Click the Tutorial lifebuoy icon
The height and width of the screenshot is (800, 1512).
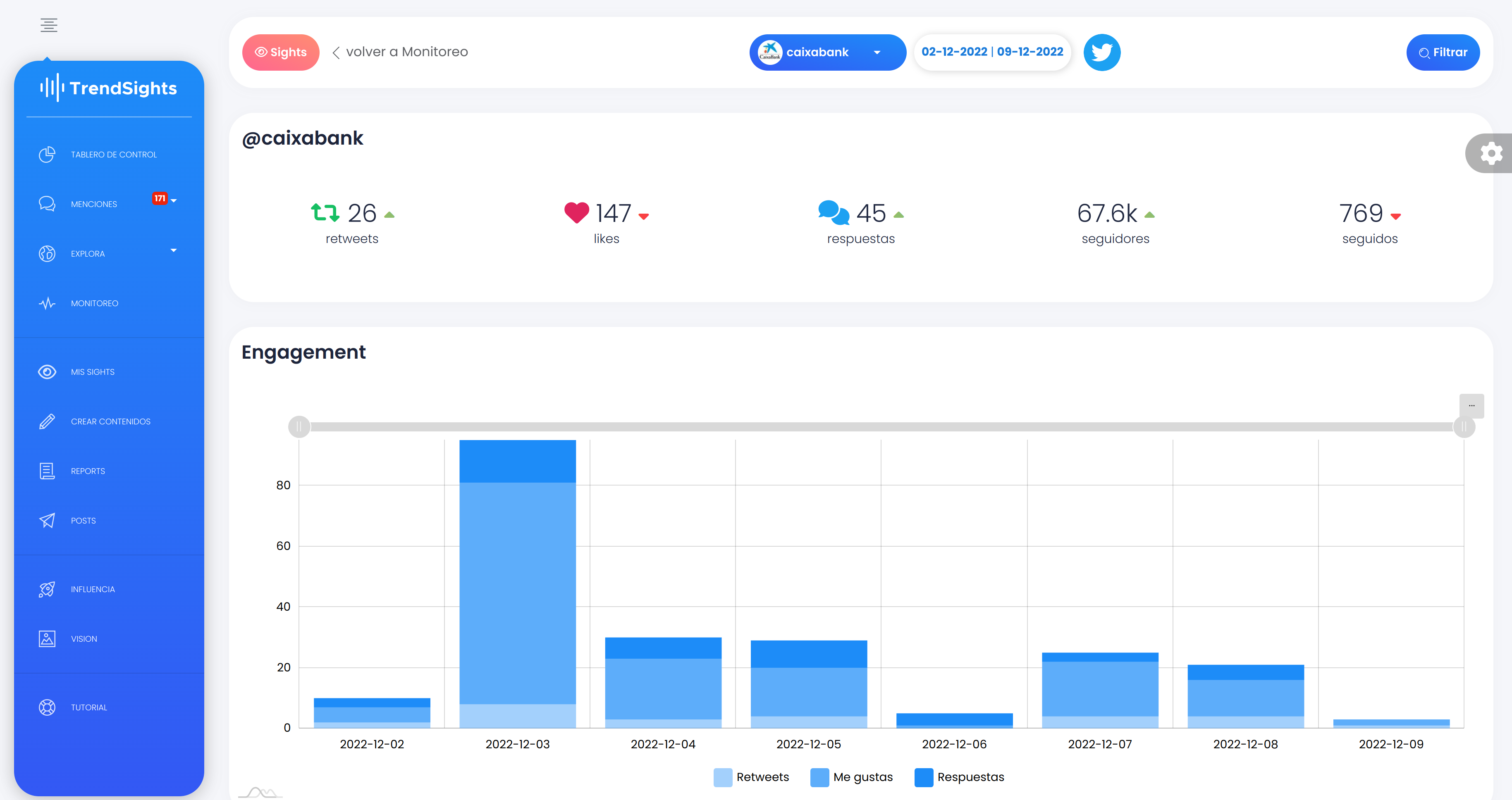coord(47,707)
